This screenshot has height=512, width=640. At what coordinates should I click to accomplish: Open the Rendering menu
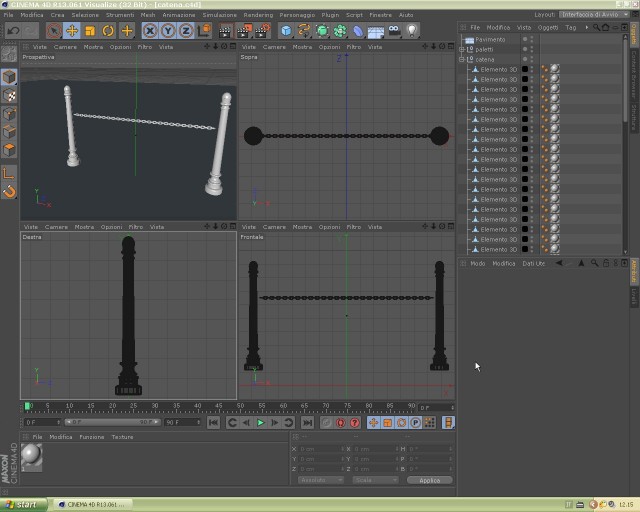(x=258, y=15)
